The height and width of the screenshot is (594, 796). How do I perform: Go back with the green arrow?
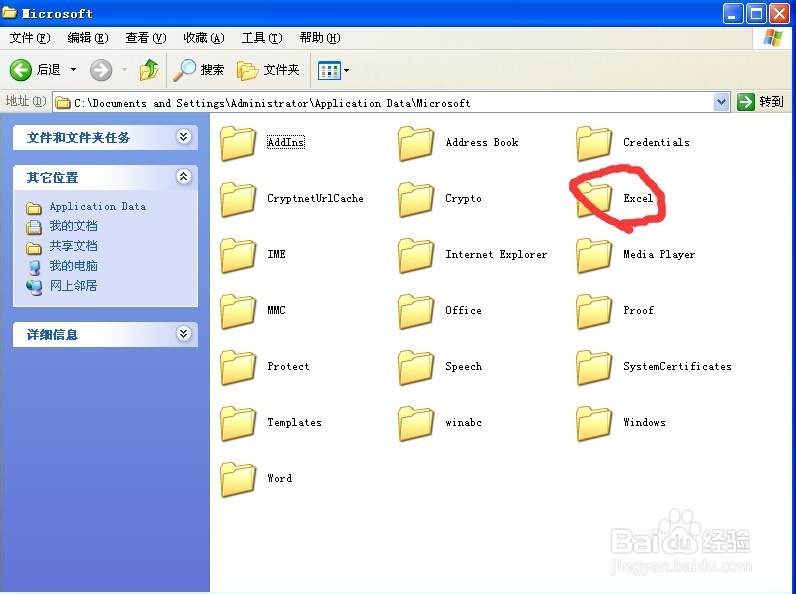pyautogui.click(x=21, y=70)
